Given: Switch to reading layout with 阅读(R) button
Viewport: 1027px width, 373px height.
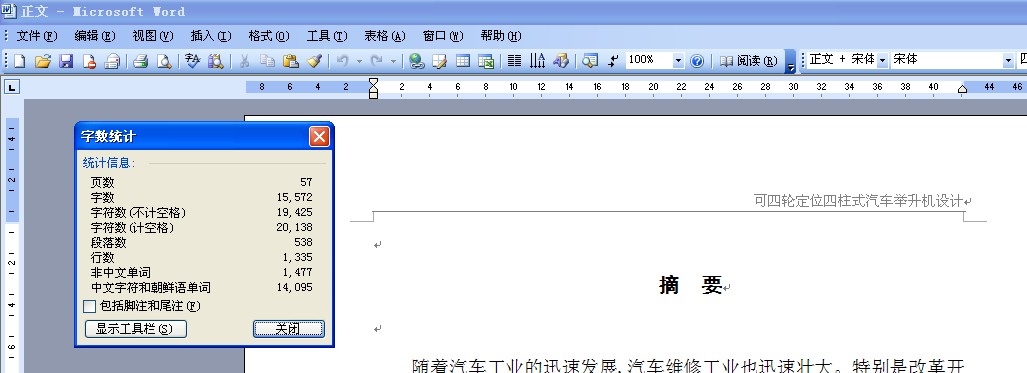Looking at the screenshot, I should pyautogui.click(x=748, y=61).
